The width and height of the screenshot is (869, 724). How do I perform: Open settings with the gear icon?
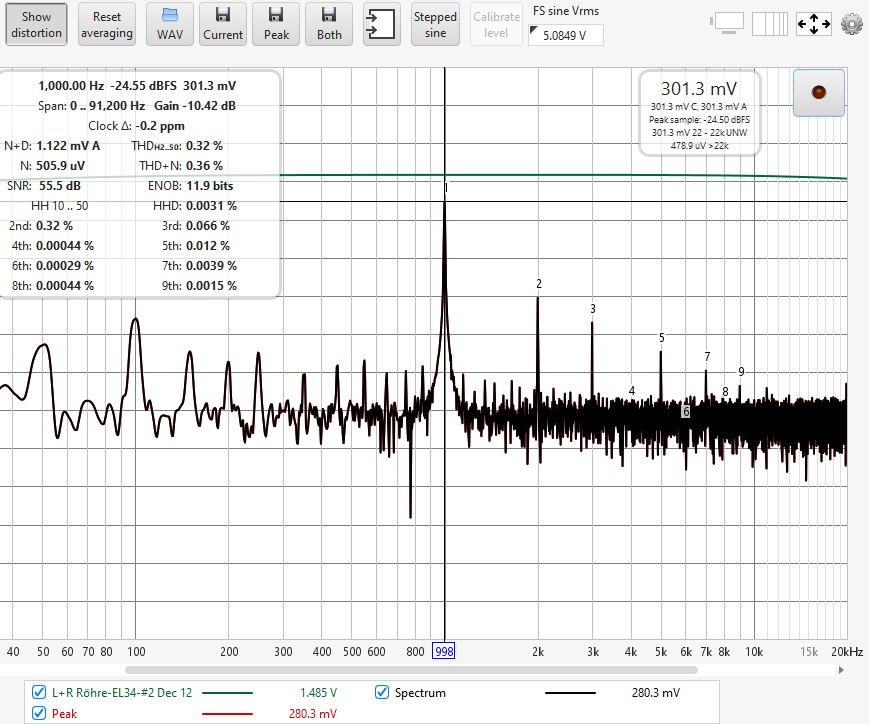tap(852, 24)
